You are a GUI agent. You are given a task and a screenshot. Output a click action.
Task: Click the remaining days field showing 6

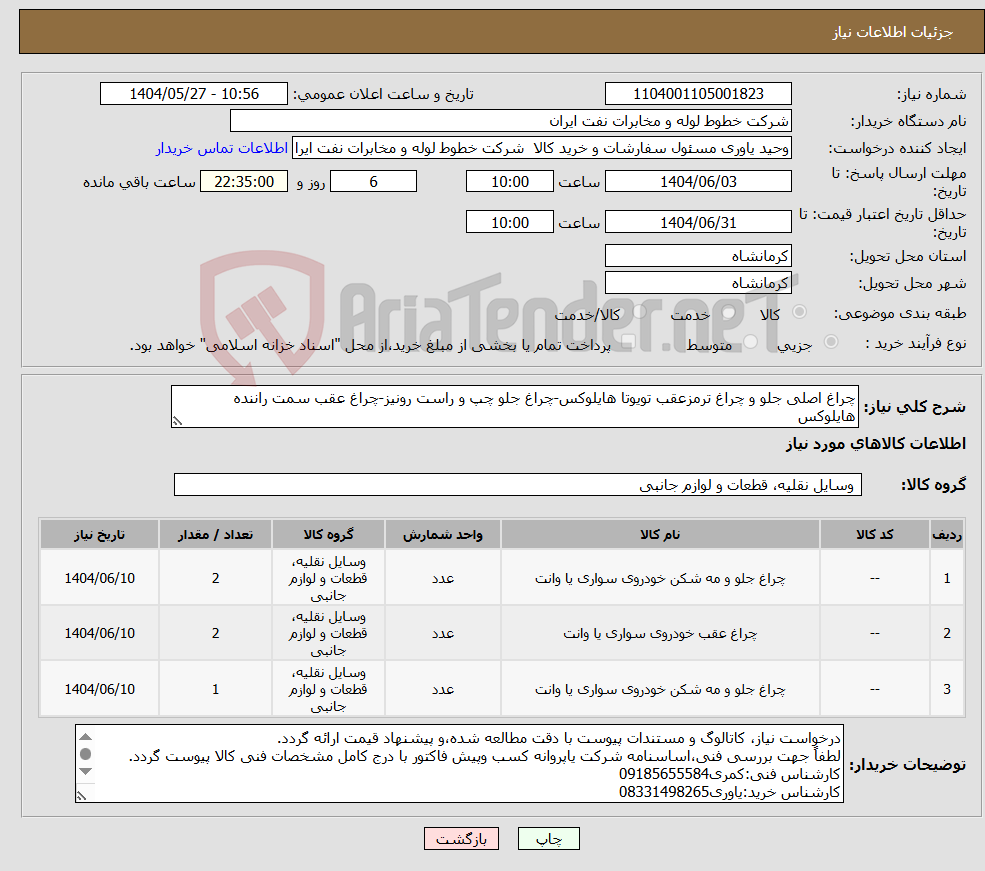[x=373, y=181]
